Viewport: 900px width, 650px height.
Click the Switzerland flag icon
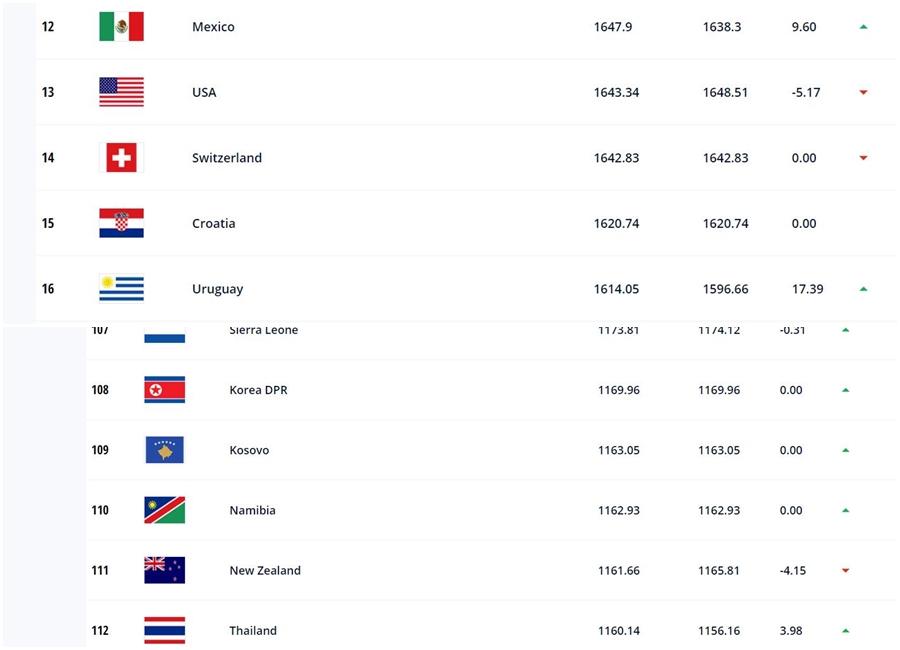(x=121, y=157)
